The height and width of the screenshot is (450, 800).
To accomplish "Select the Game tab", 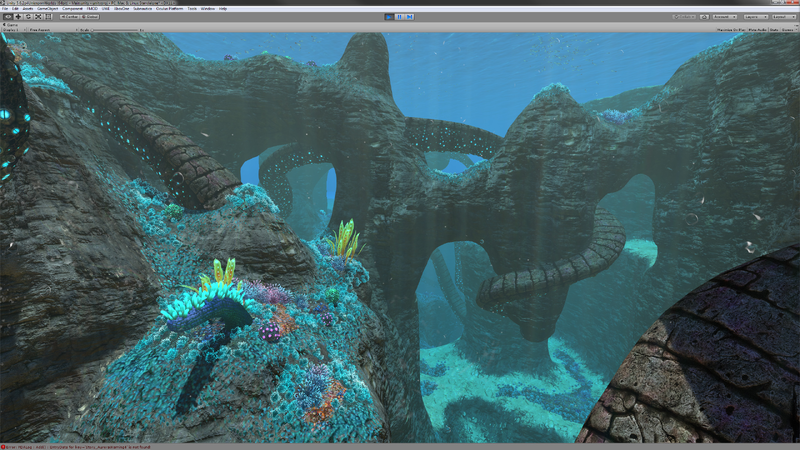I will click(11, 24).
